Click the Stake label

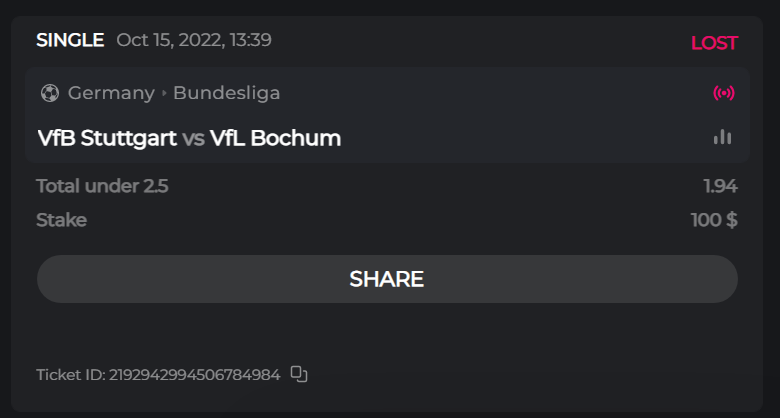[x=61, y=220]
